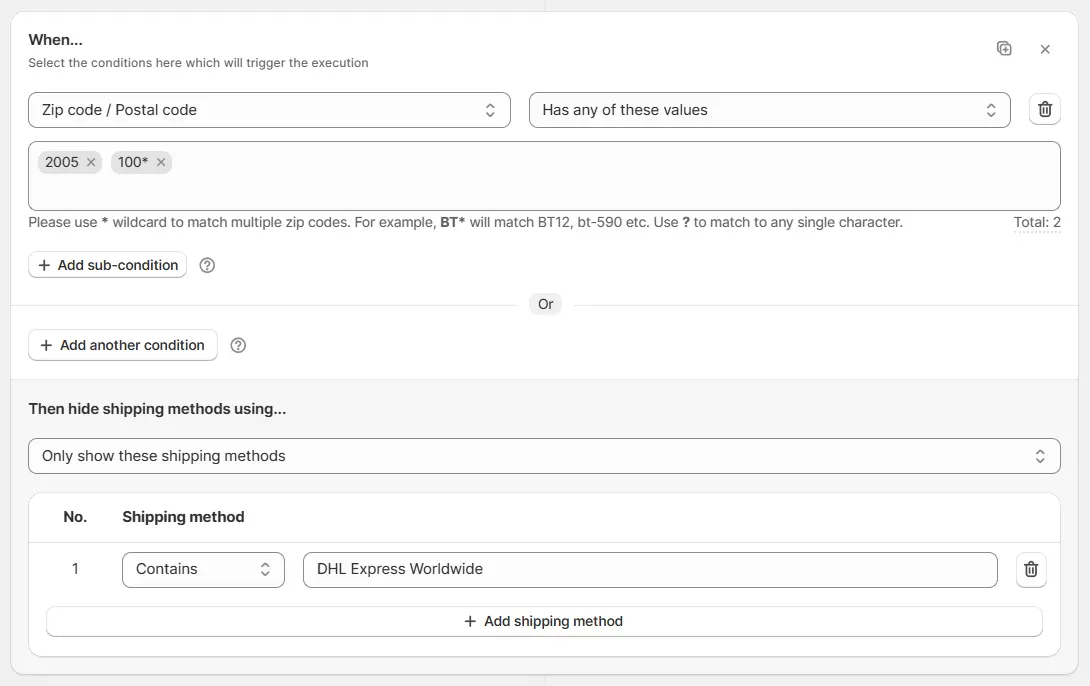The width and height of the screenshot is (1090, 686).
Task: Open help icon beside Add sub-condition
Action: tap(207, 265)
